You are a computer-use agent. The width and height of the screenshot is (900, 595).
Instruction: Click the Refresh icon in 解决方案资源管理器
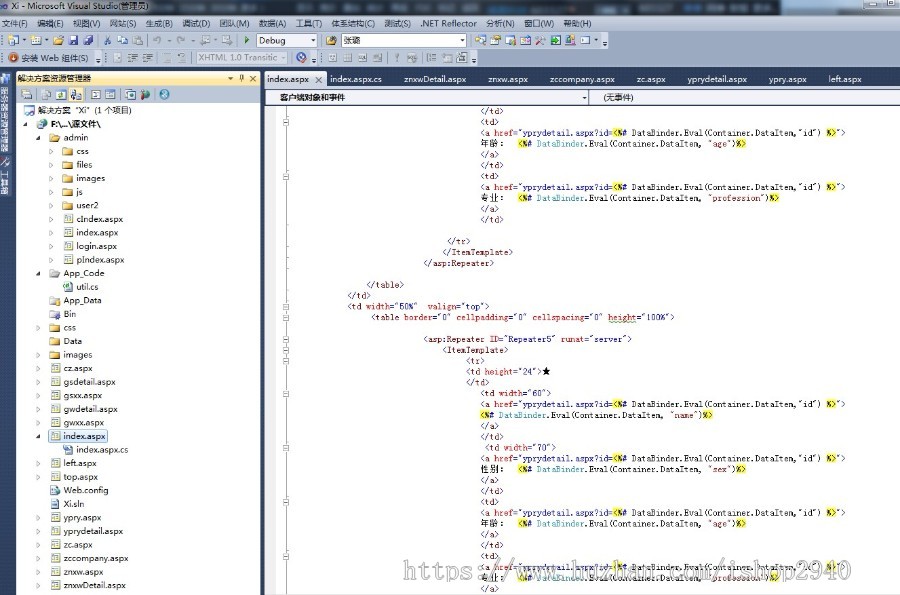[x=60, y=95]
